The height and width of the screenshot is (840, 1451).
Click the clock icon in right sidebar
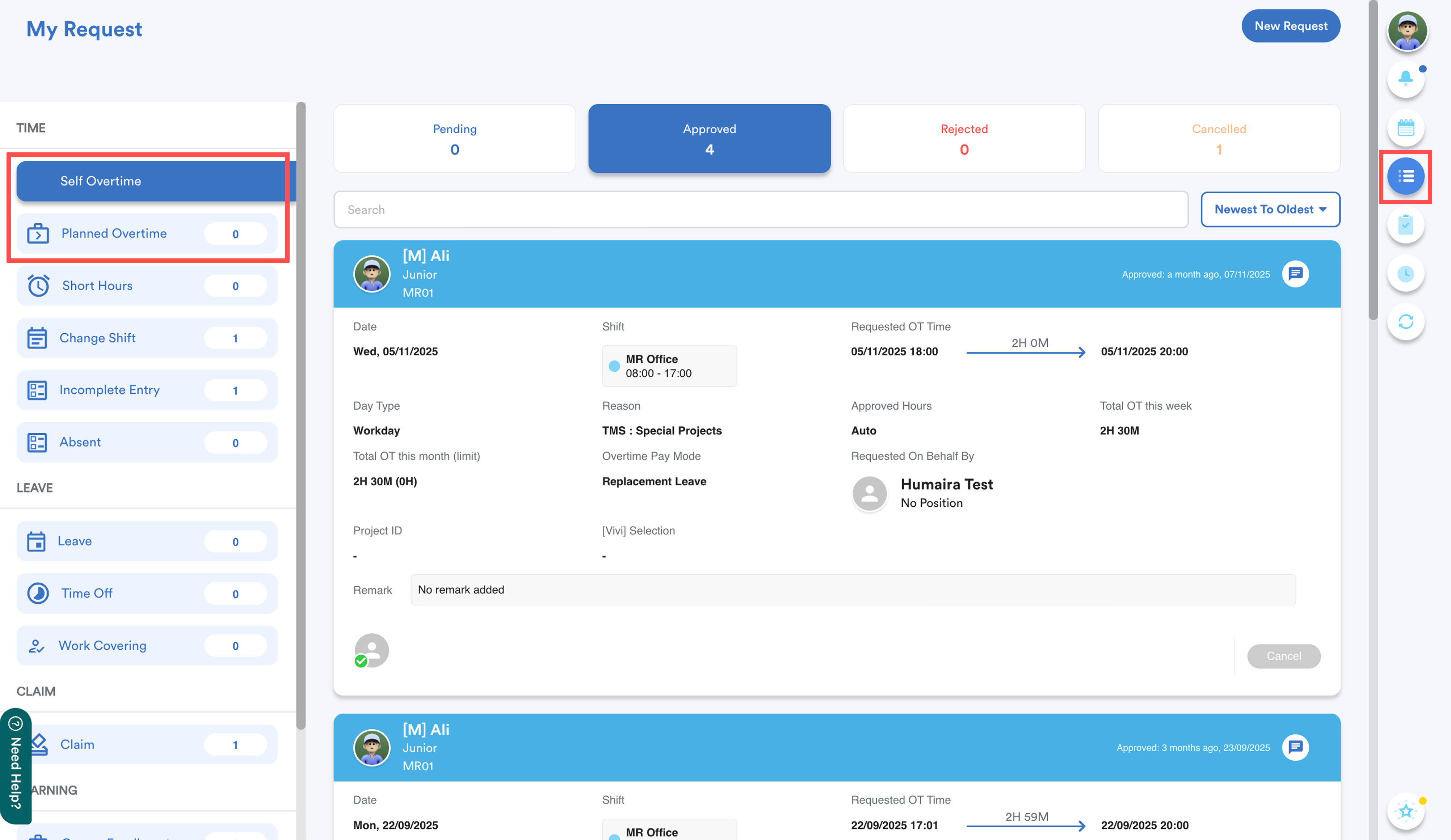point(1405,274)
